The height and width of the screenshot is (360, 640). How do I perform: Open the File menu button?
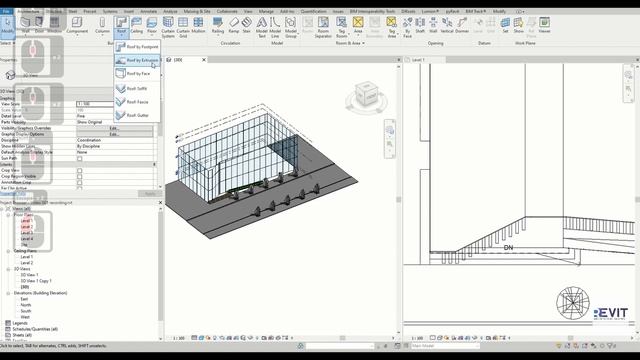pyautogui.click(x=7, y=11)
